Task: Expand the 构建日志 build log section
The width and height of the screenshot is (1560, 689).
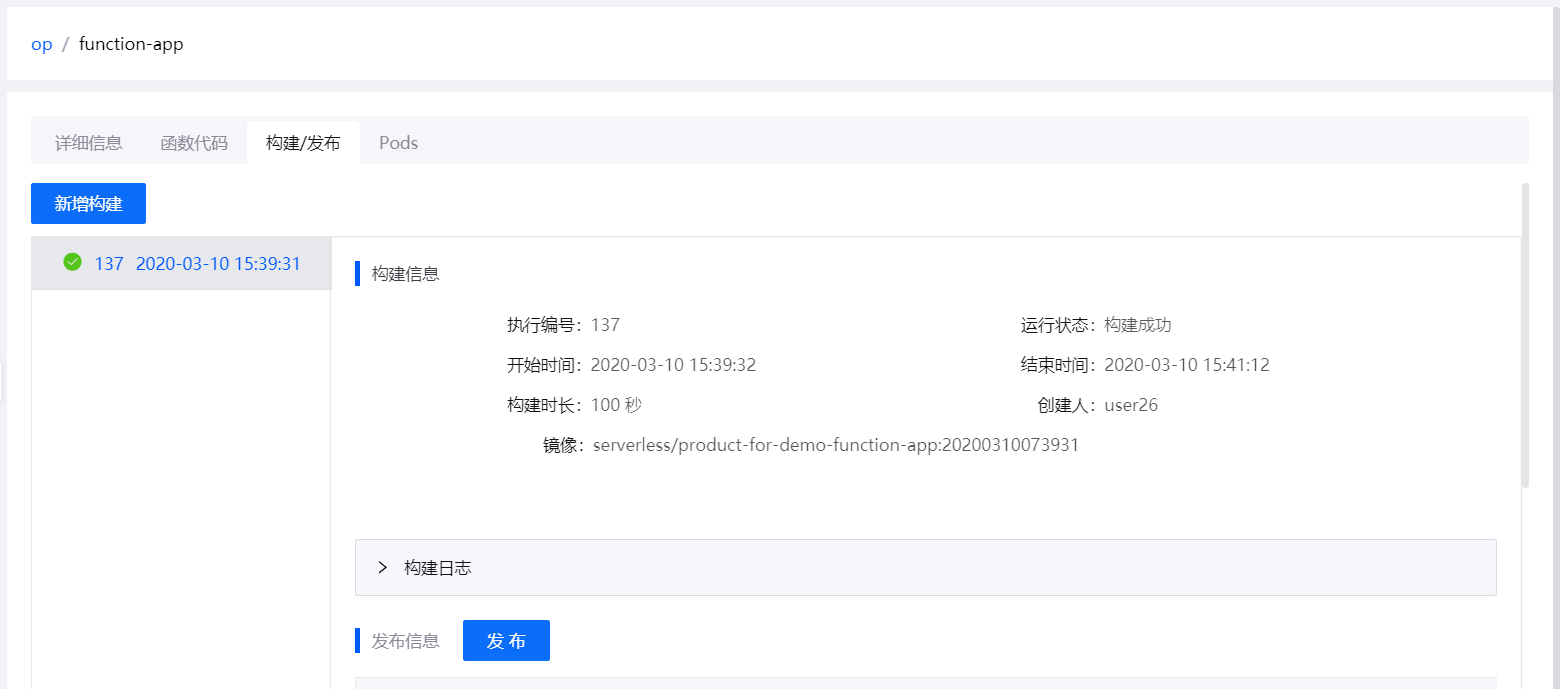Action: pos(436,567)
